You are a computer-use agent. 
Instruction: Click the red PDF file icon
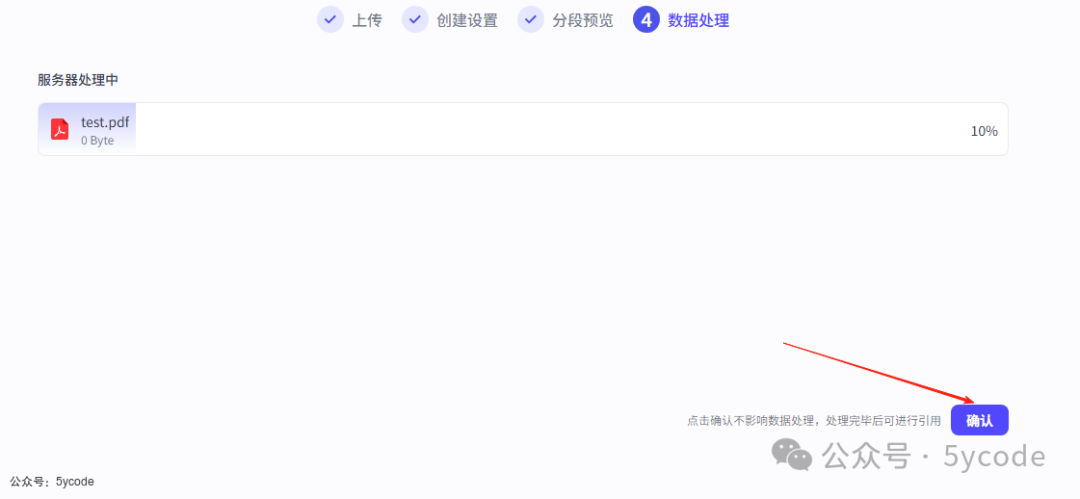(x=60, y=129)
